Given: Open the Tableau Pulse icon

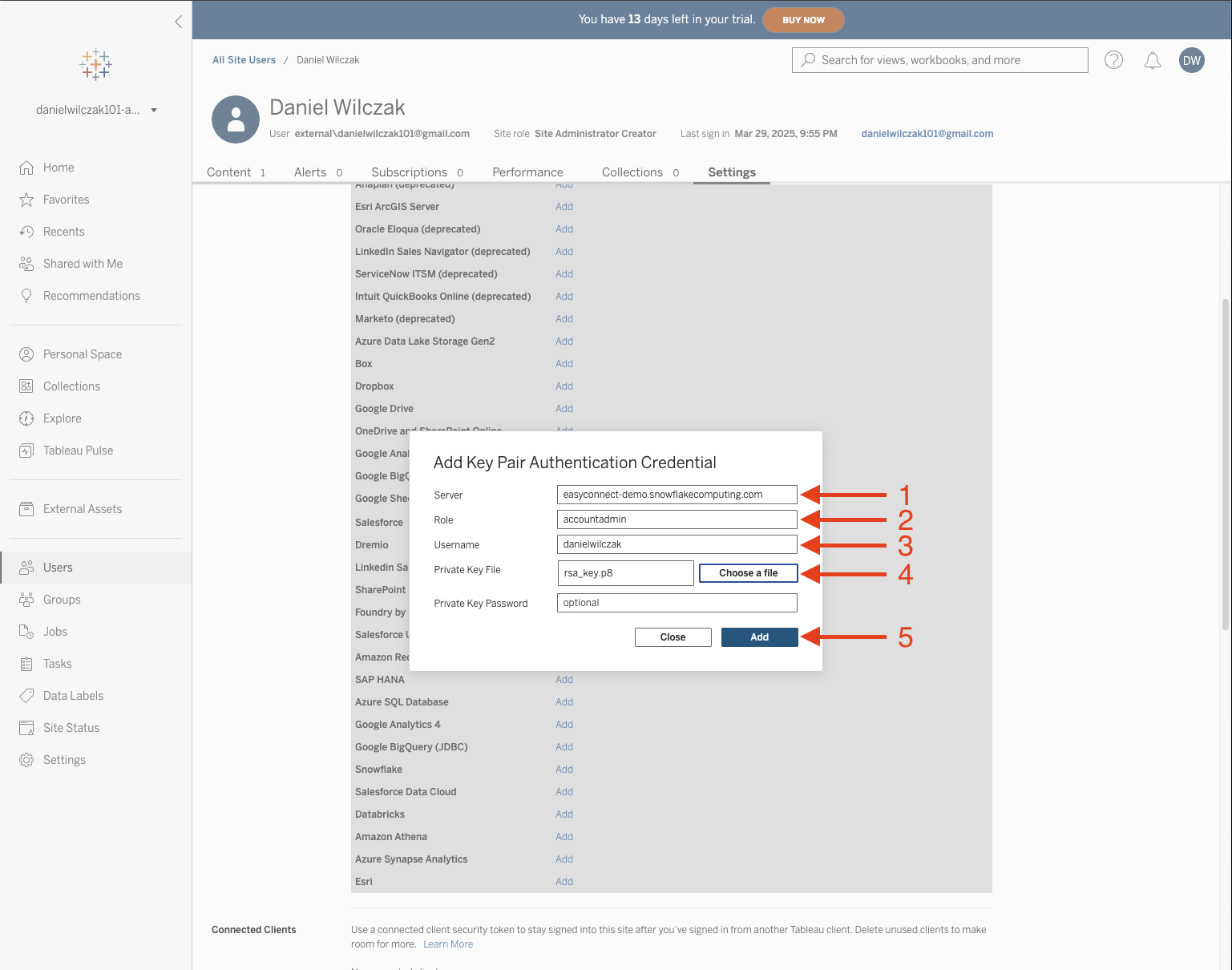Looking at the screenshot, I should (26, 451).
